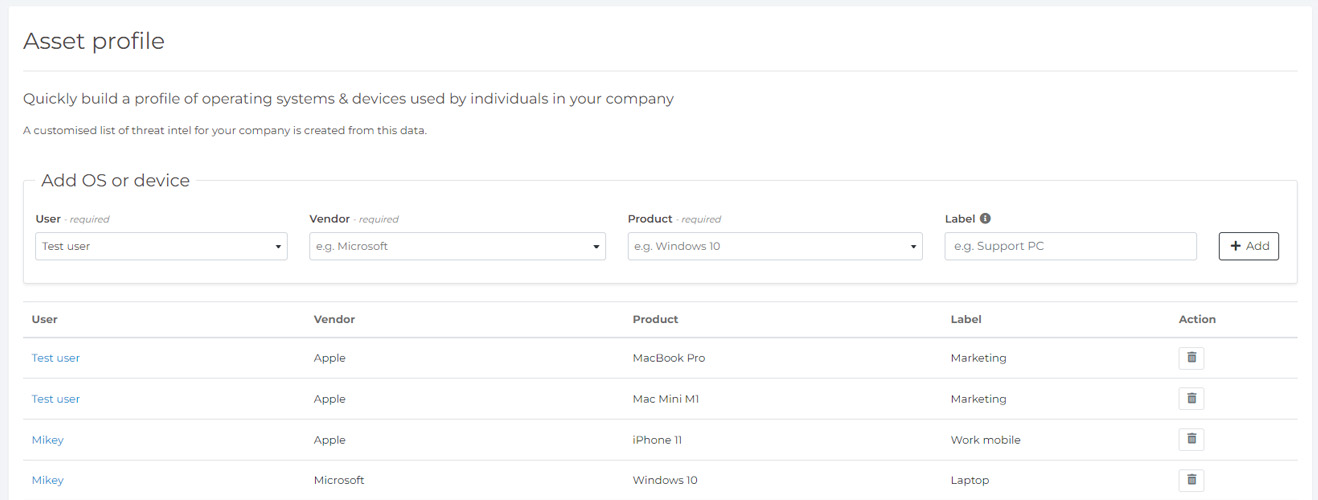Click the Label info icon
This screenshot has height=500, width=1318.
[985, 219]
